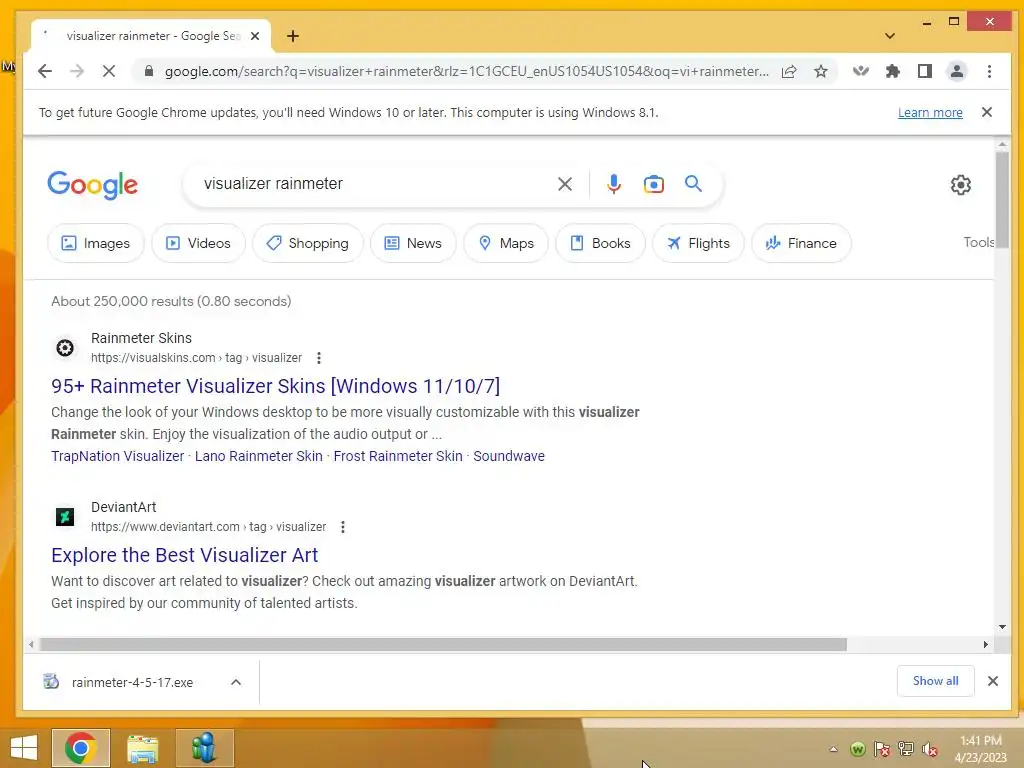
Task: Open search Tools
Action: click(x=979, y=242)
